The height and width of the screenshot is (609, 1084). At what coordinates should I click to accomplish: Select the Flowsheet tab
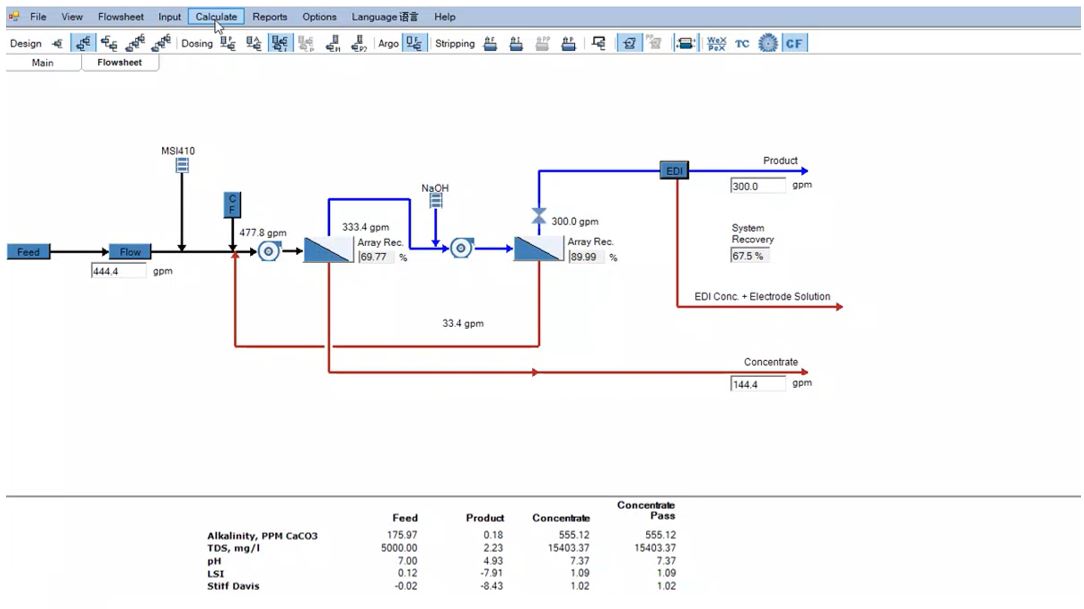point(120,63)
